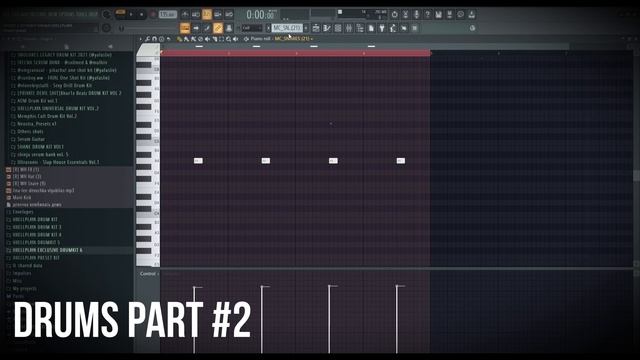The image size is (640, 360).
Task: Open the MC_SNARES (21) channel dropdown
Action: 294,39
